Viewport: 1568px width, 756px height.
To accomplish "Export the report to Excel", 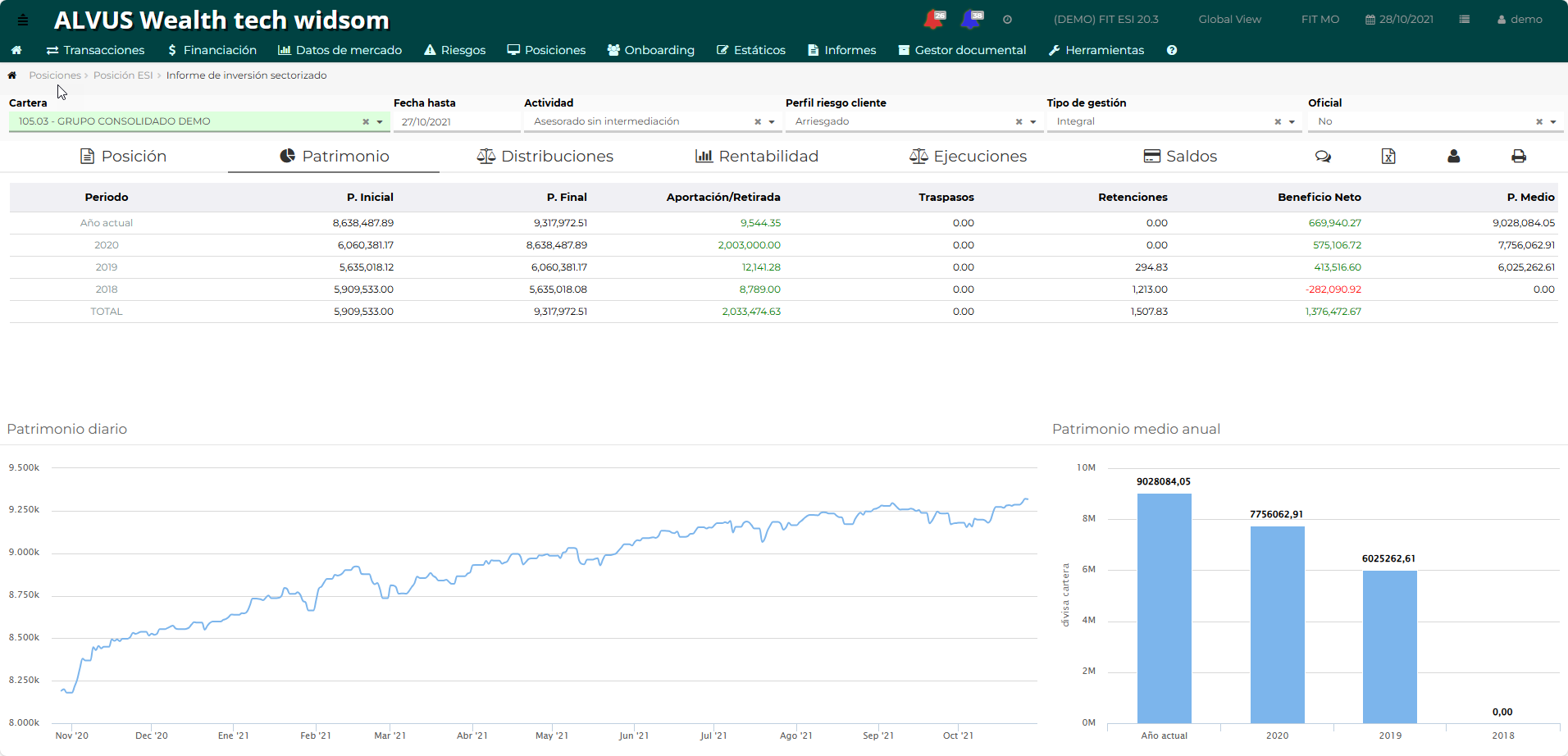I will point(1388,156).
